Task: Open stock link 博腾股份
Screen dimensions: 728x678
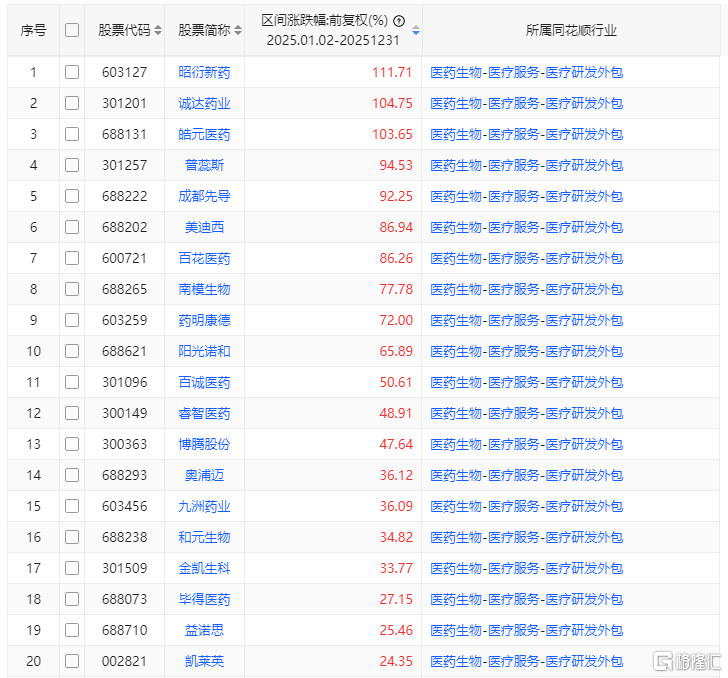Action: point(204,444)
